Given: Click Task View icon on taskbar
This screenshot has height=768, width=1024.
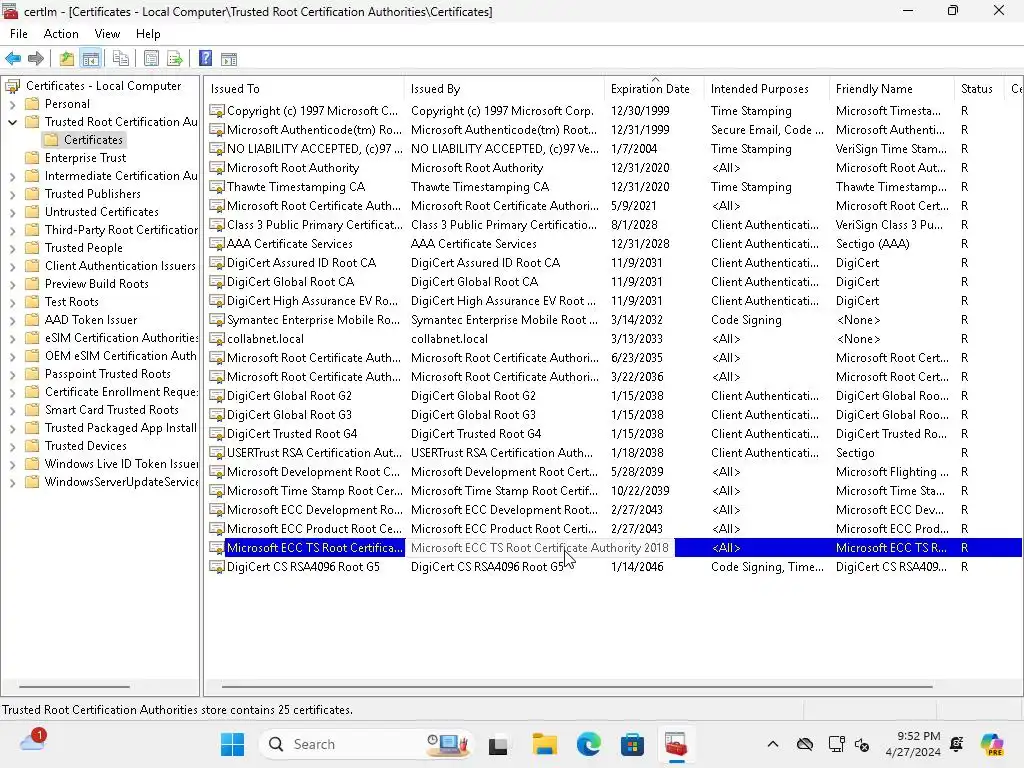Looking at the screenshot, I should coord(498,744).
